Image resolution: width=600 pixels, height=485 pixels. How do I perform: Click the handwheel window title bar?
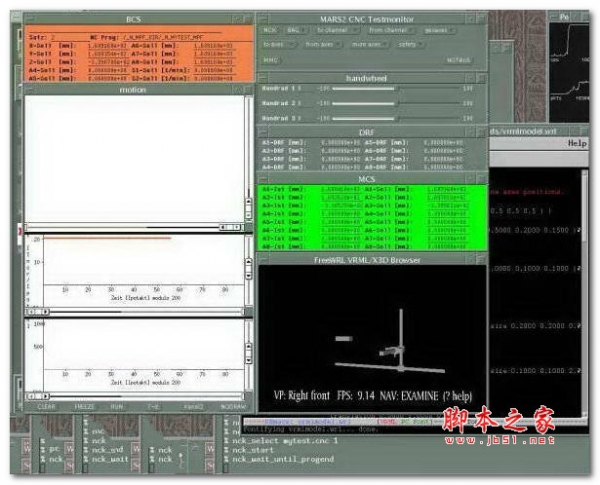click(366, 78)
